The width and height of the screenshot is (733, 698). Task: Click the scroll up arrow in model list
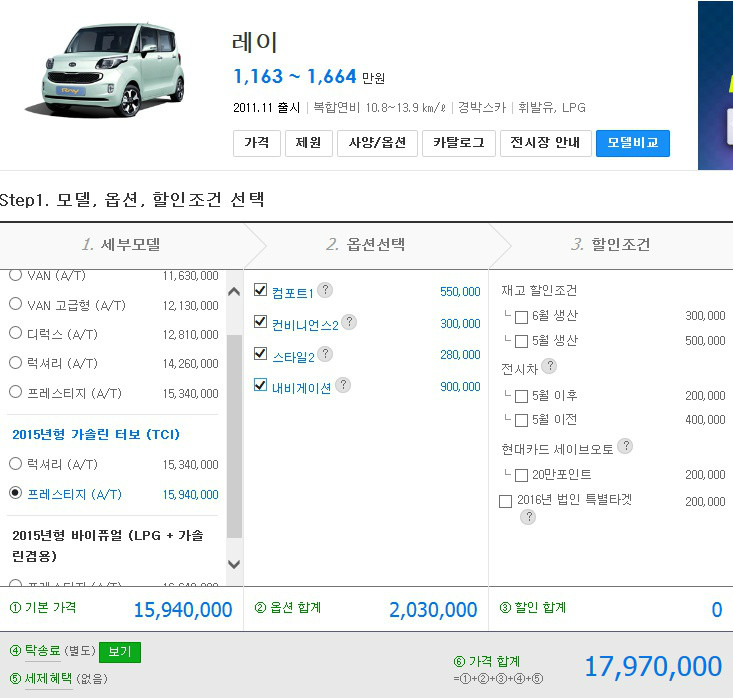tap(234, 292)
